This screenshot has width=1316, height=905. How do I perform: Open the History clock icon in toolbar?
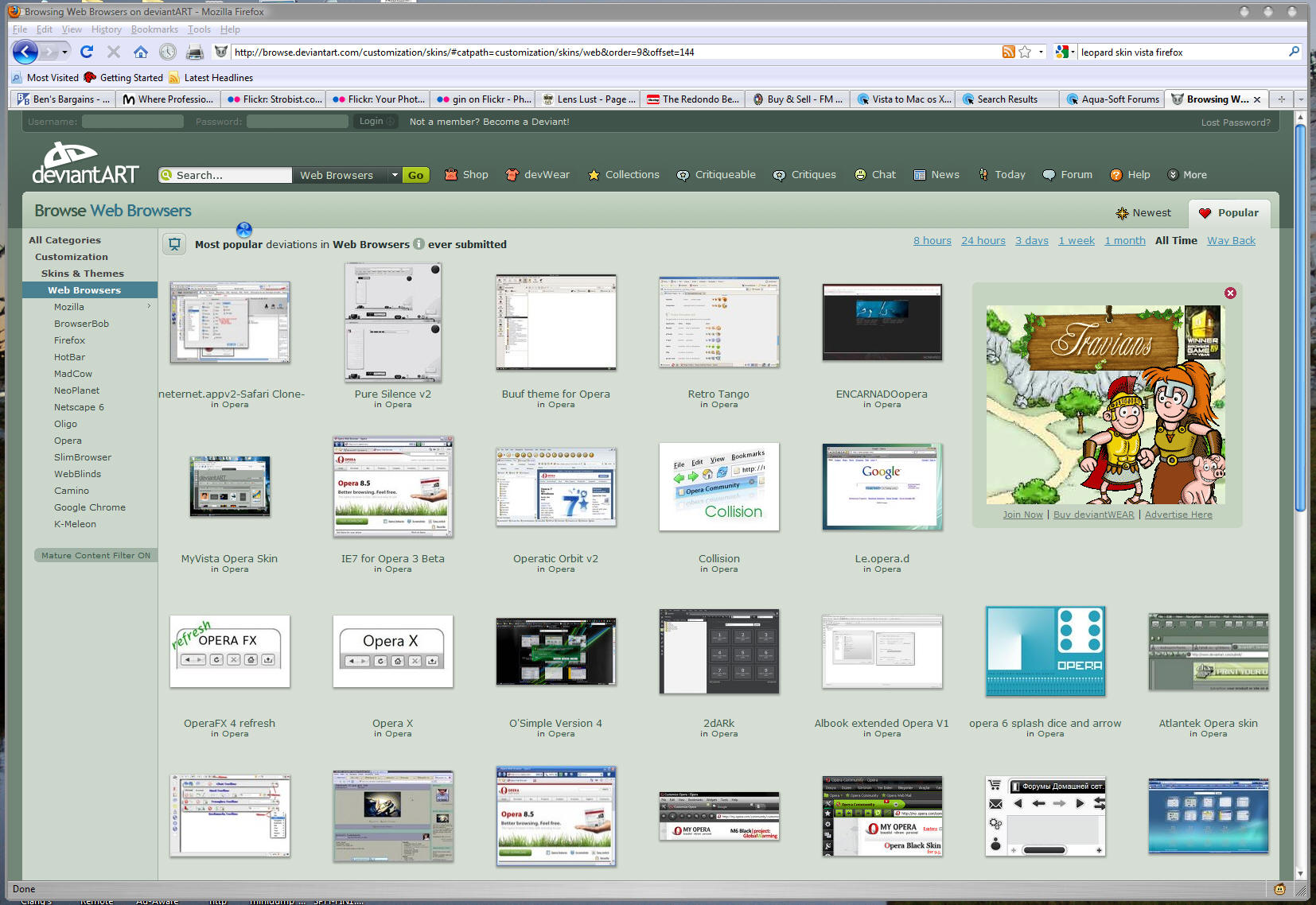pyautogui.click(x=167, y=52)
